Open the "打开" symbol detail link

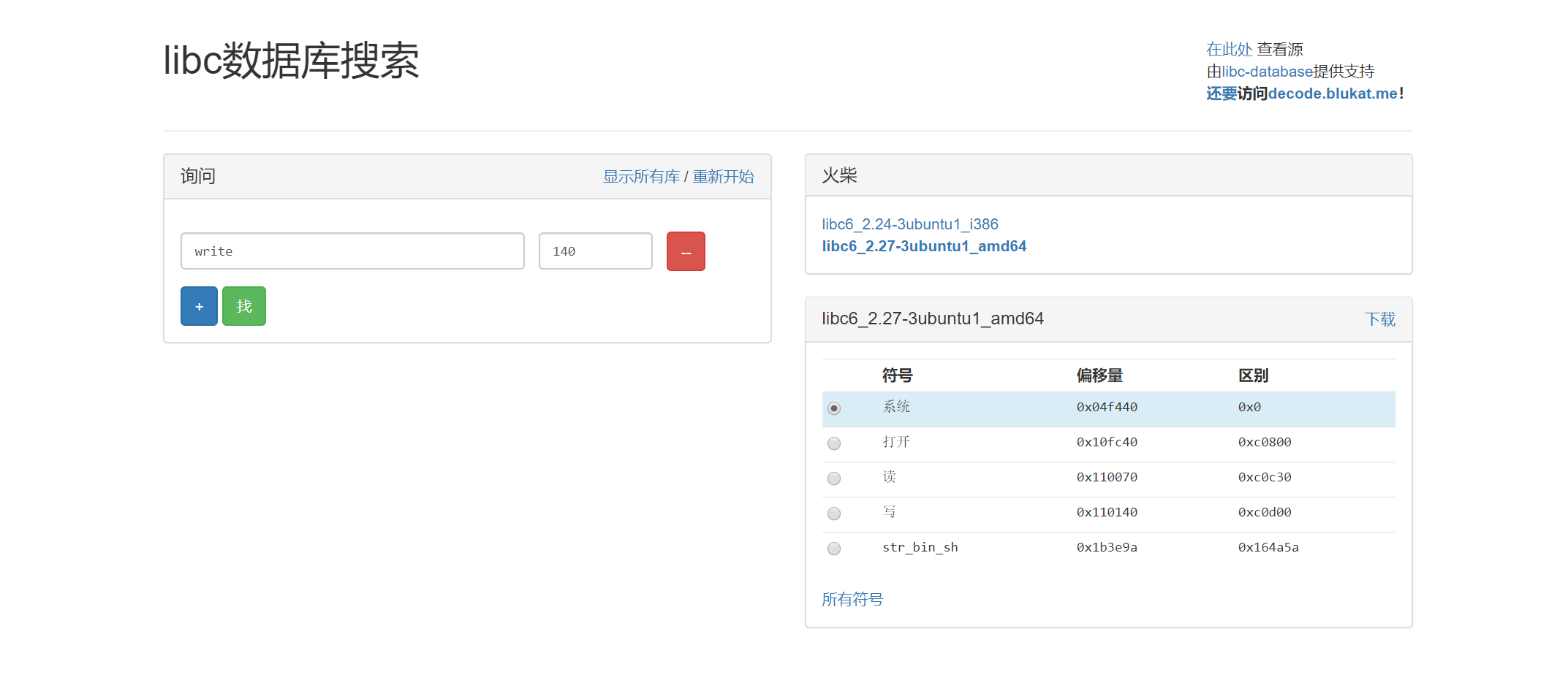tap(896, 442)
